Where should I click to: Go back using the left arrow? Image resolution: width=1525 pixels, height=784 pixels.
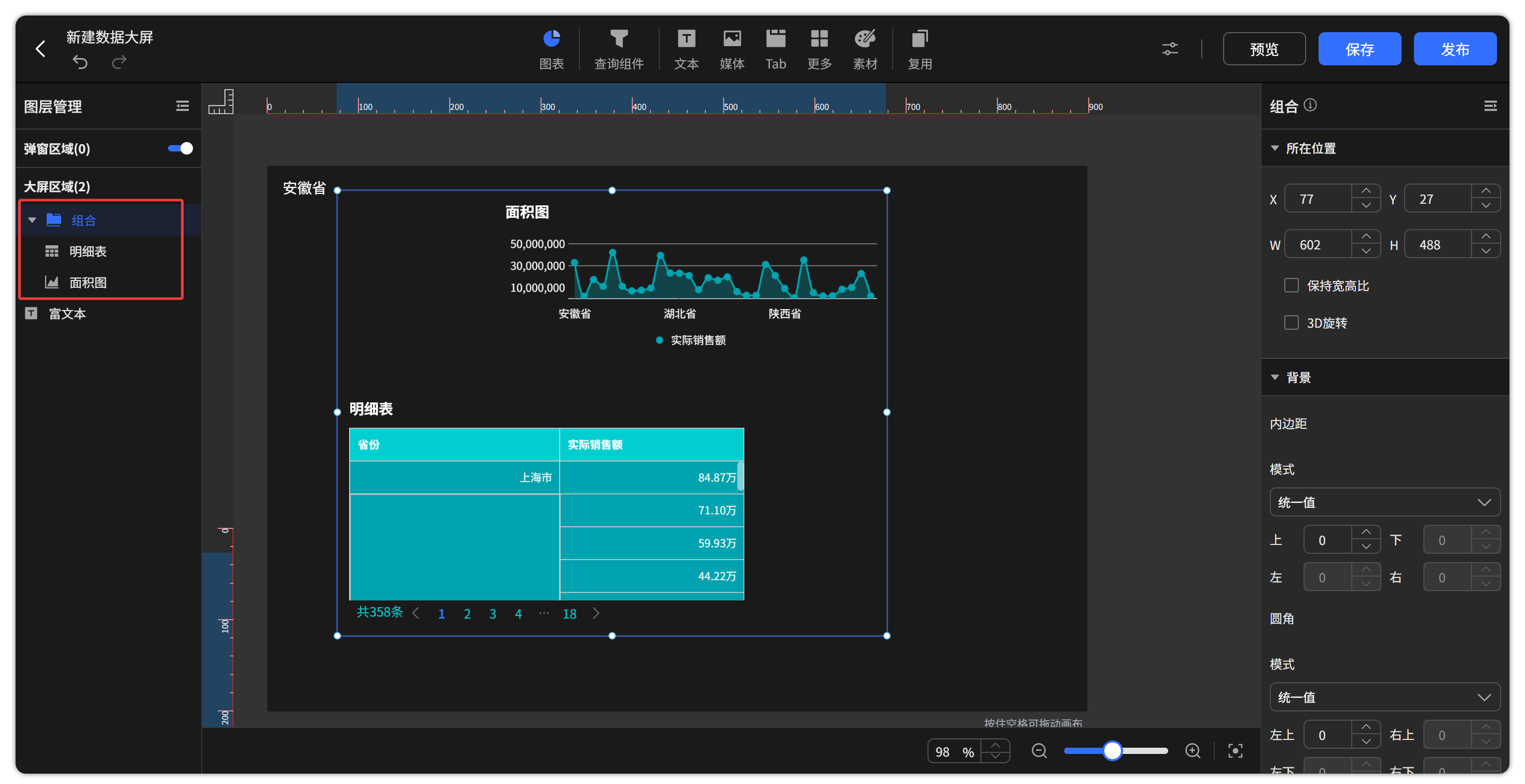pos(40,49)
